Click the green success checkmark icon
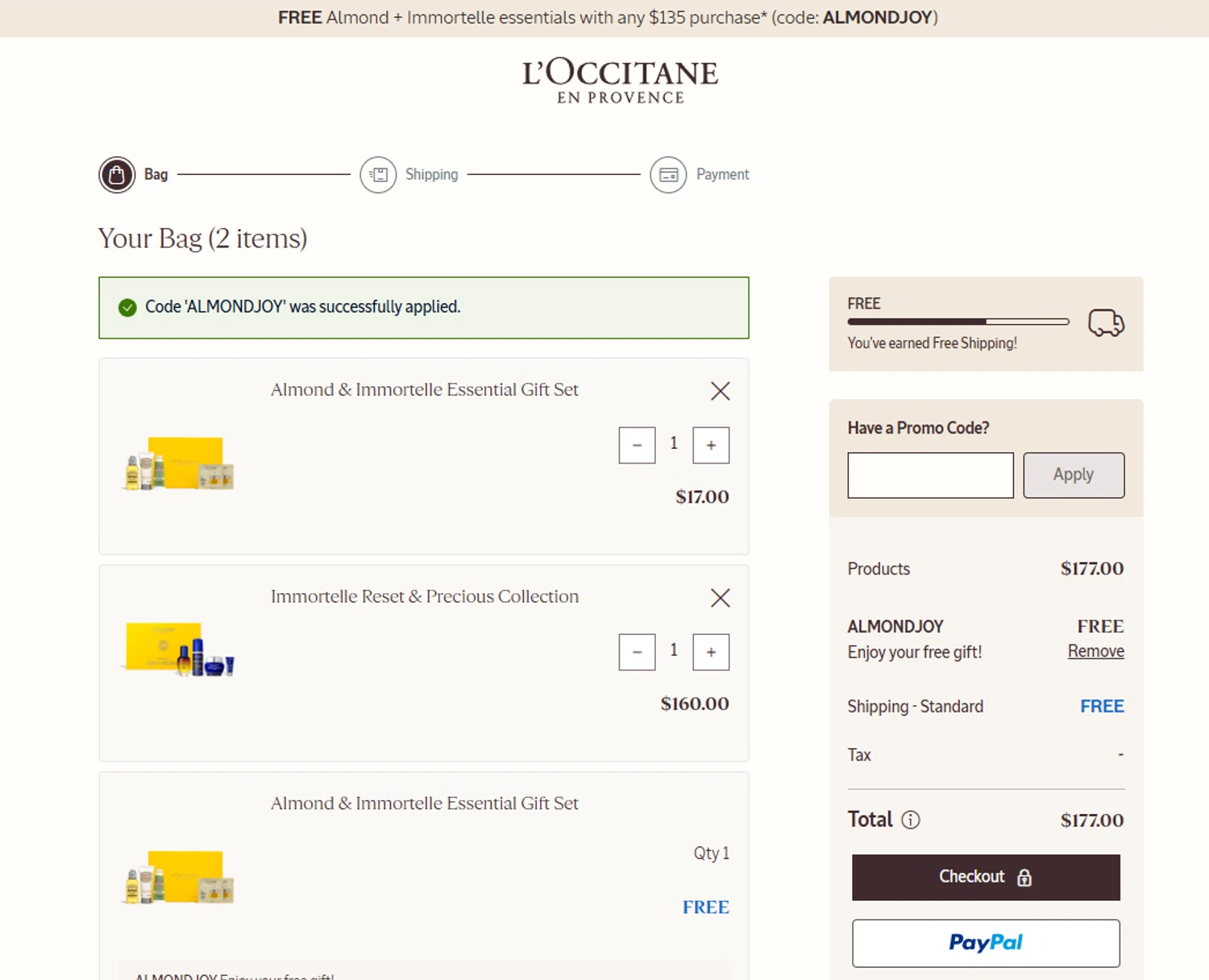The width and height of the screenshot is (1209, 980). (127, 307)
